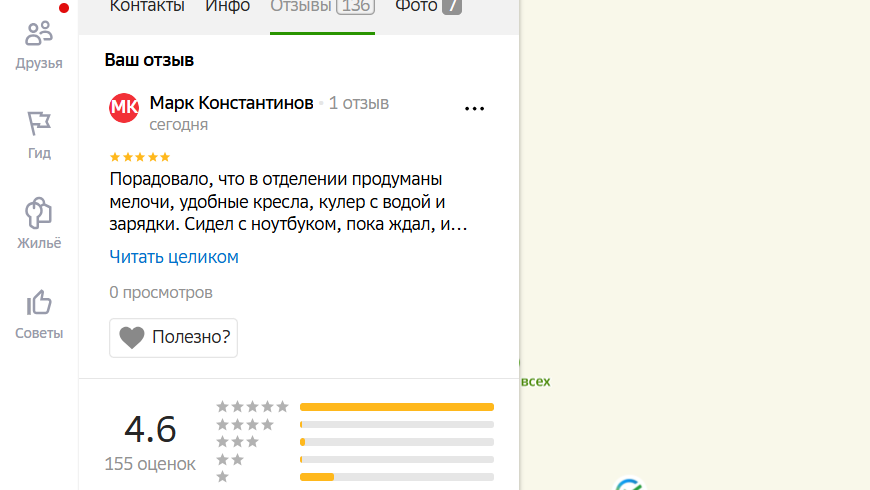
Task: Open the Друзья (Friends) sidebar icon
Action: [39, 34]
